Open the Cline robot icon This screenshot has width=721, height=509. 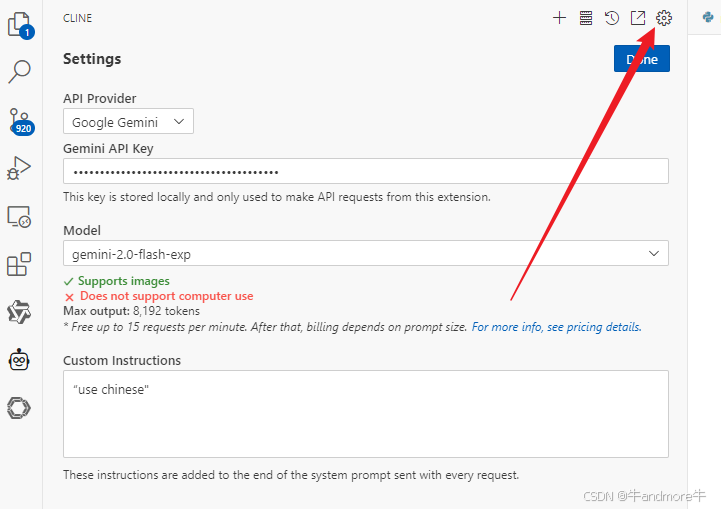click(19, 360)
